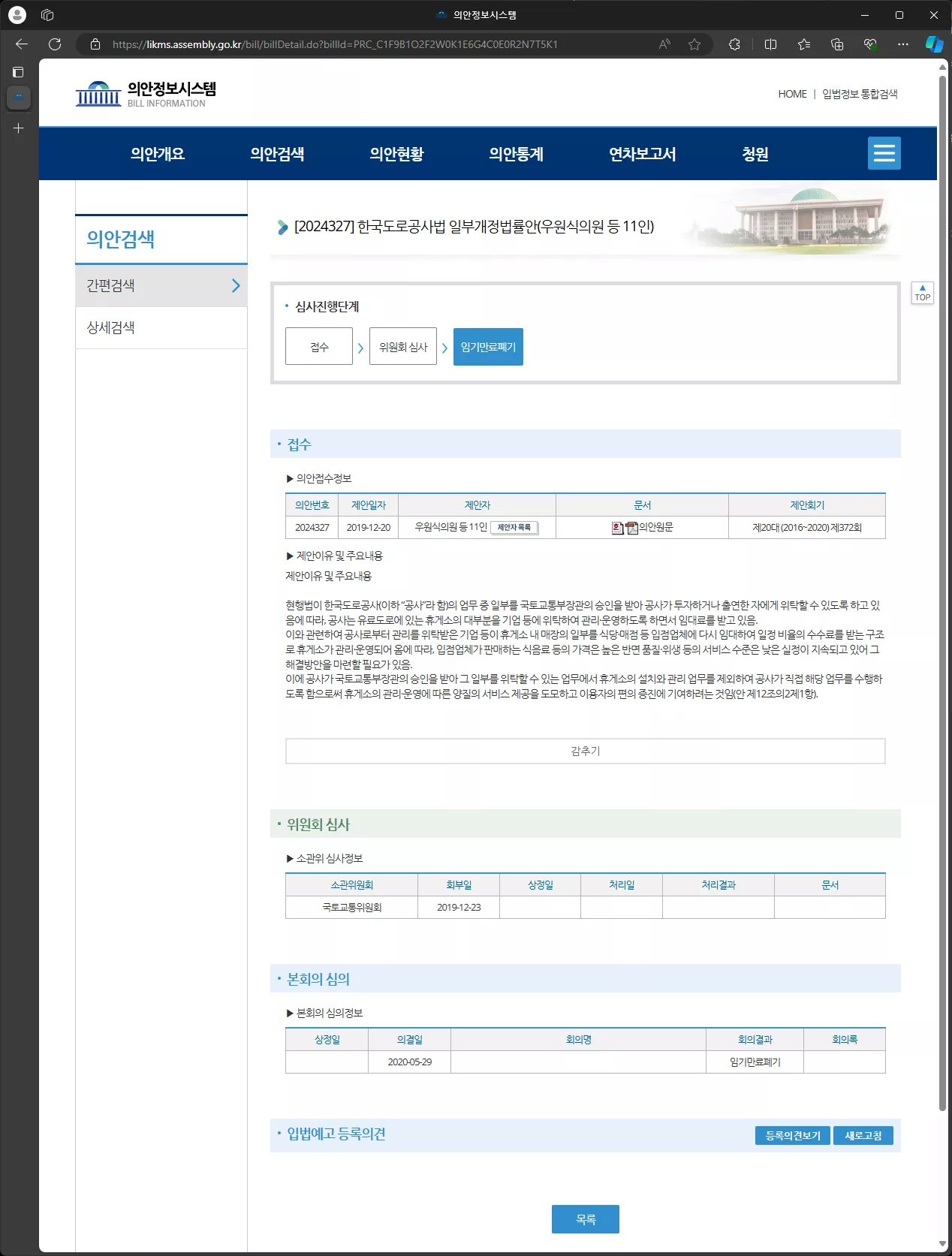Screen dimensions: 952x1256
Task: Open the hamburger menu in blue navigation
Action: (884, 153)
